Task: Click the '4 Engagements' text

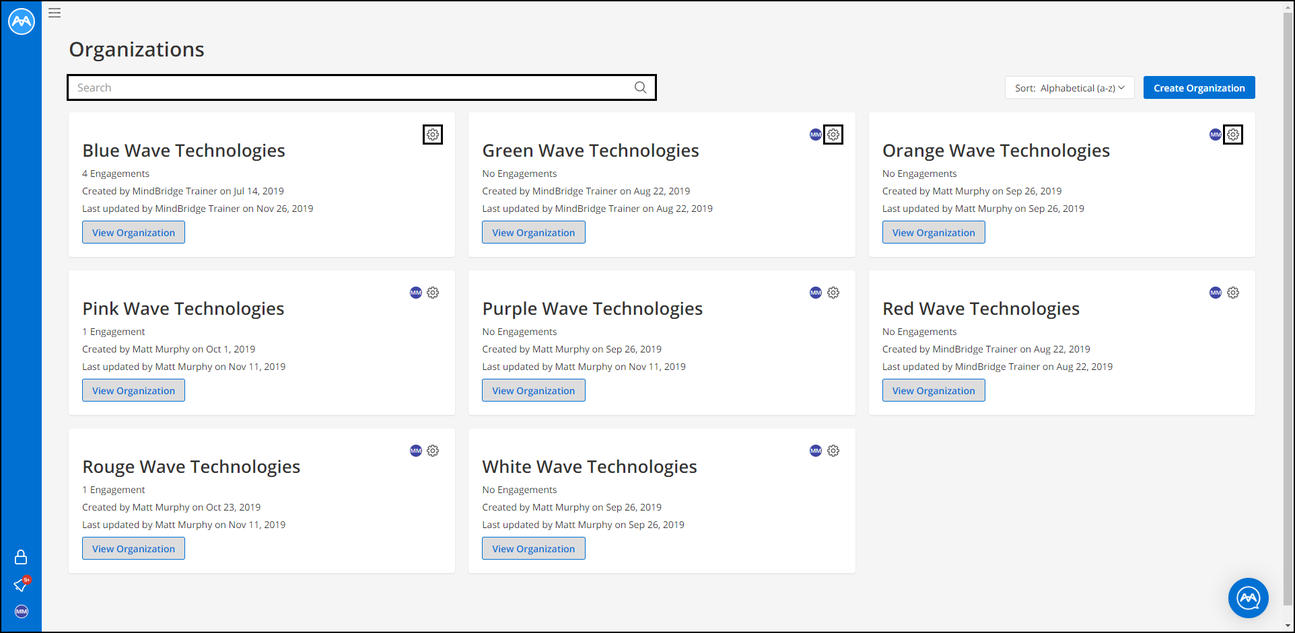Action: tap(116, 174)
